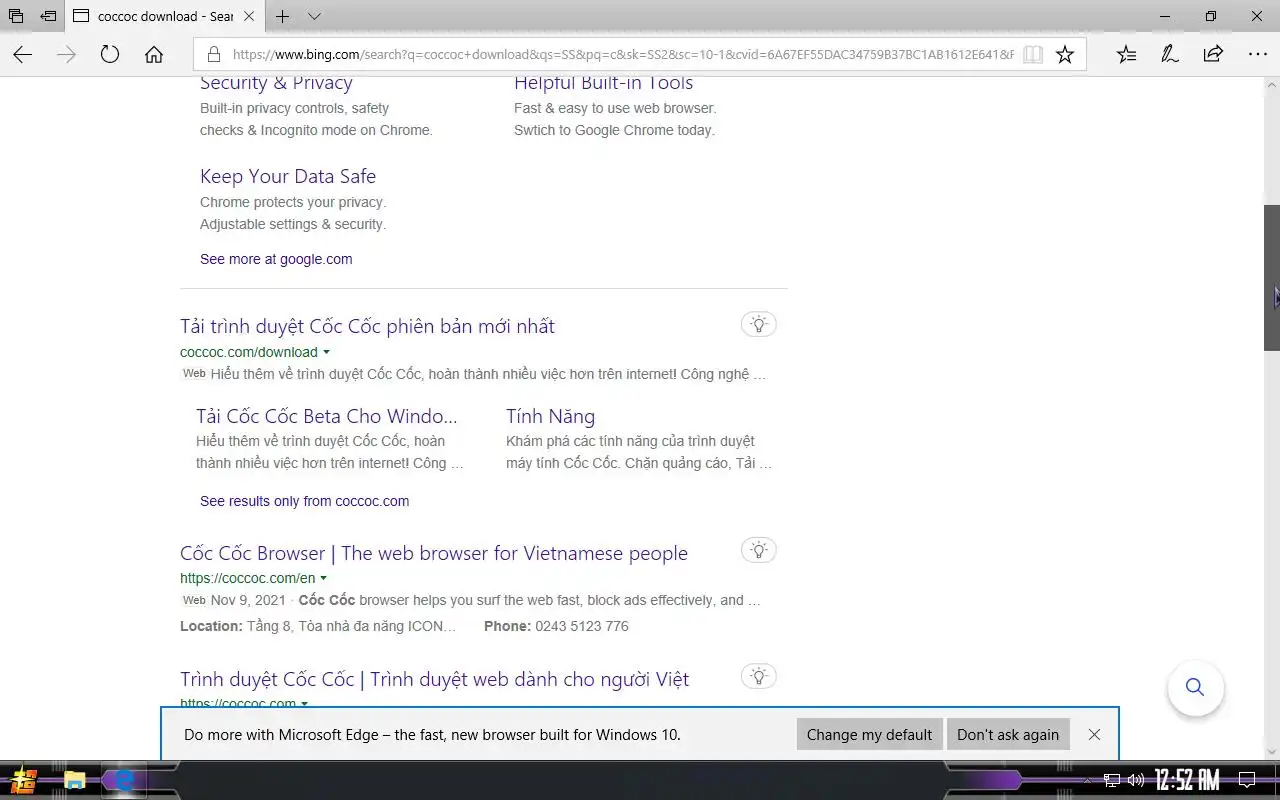Image resolution: width=1280 pixels, height=800 pixels.
Task: Click See more at google.com
Action: click(x=276, y=259)
